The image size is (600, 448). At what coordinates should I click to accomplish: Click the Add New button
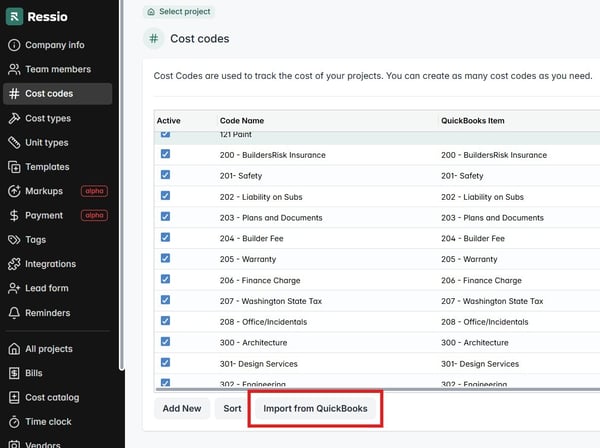182,409
